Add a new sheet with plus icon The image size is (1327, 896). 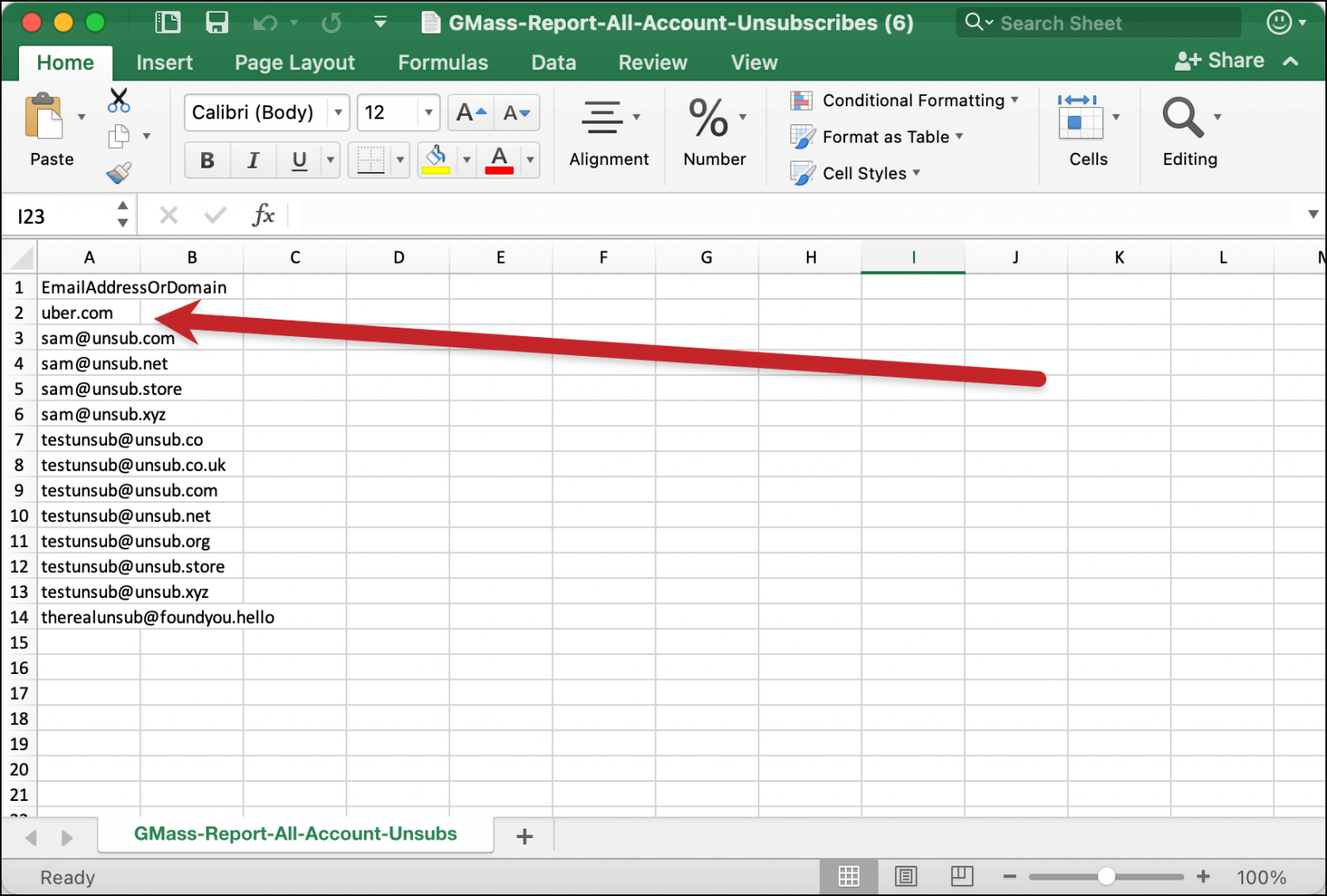(524, 836)
